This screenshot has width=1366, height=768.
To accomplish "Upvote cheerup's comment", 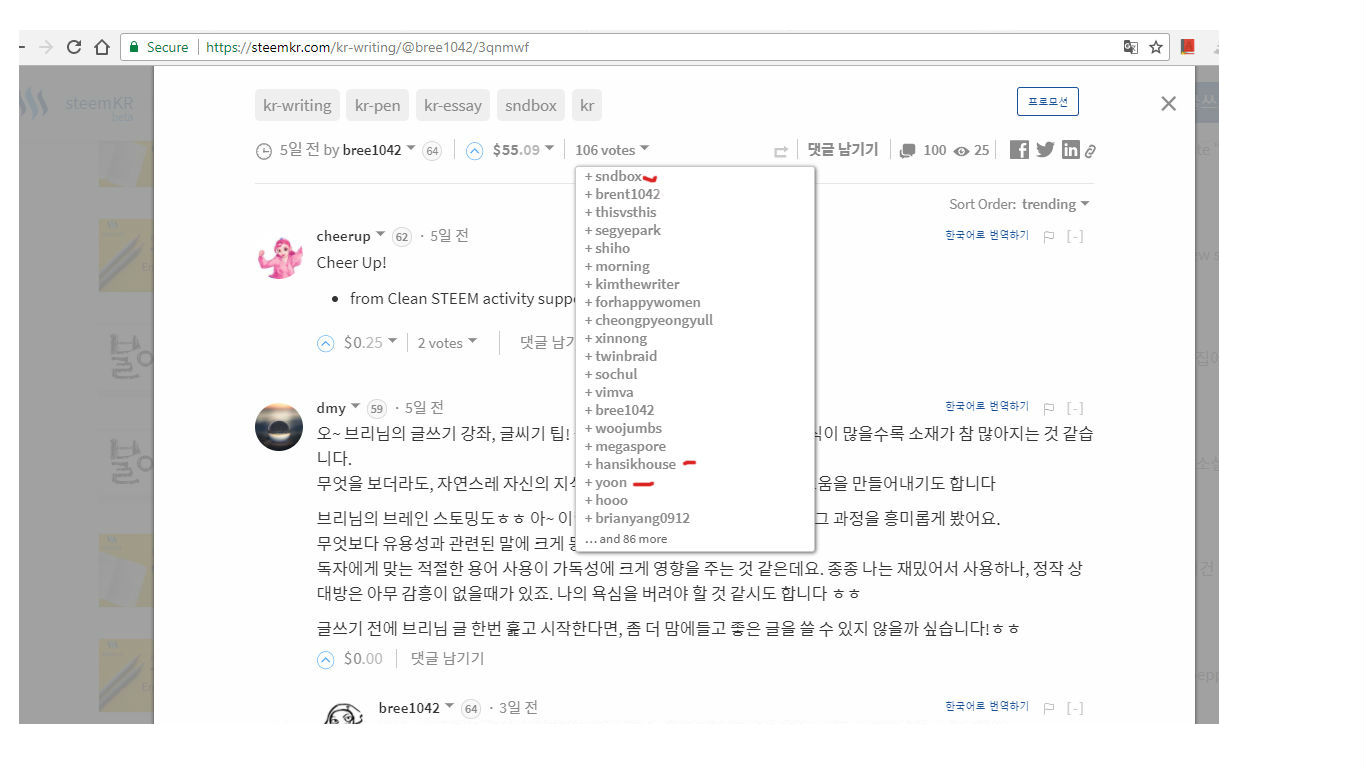I will tap(325, 342).
